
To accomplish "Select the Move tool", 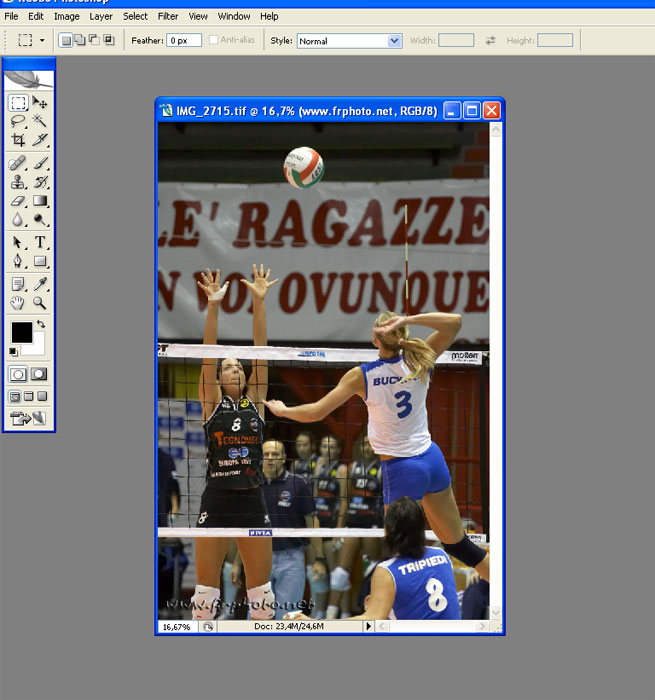I will pyautogui.click(x=40, y=103).
